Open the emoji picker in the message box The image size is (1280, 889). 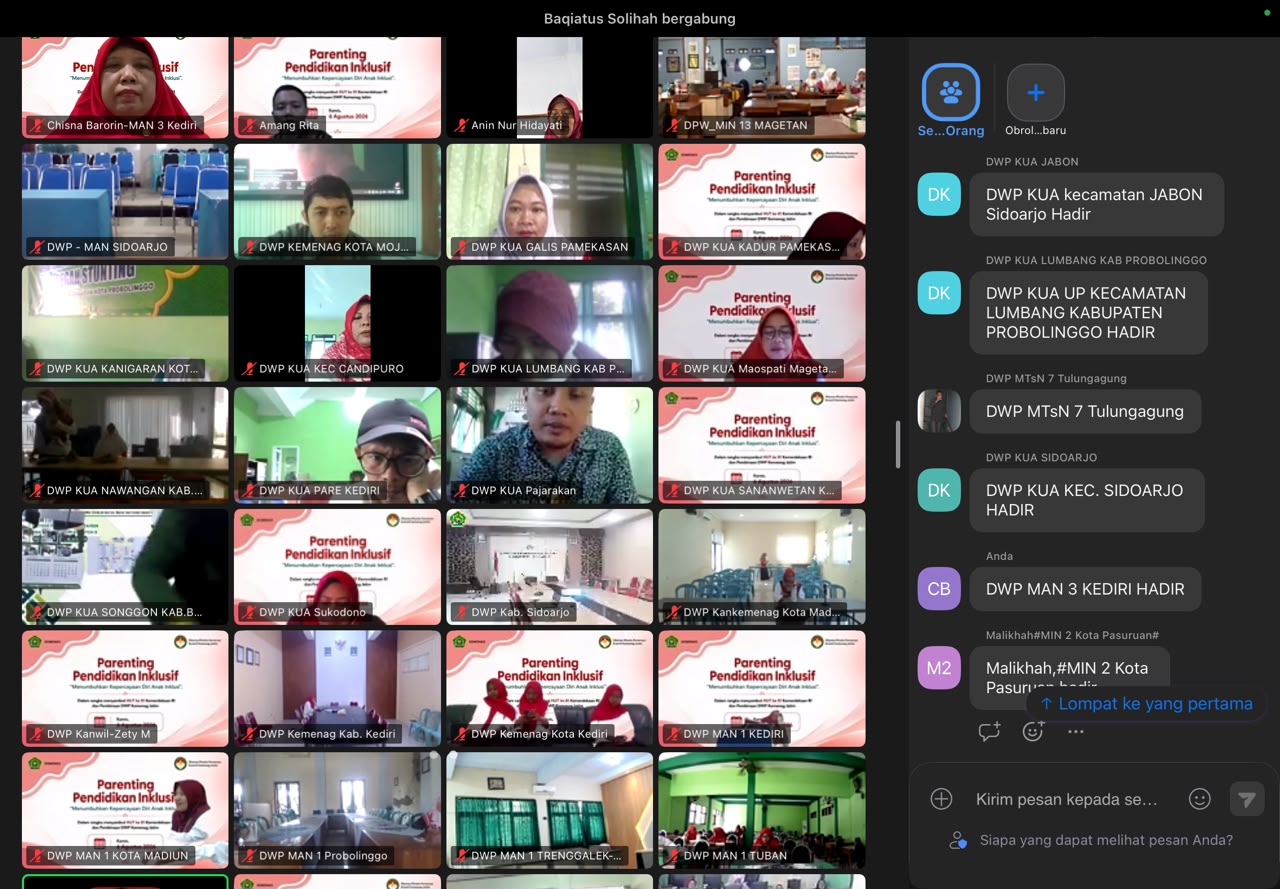(x=1200, y=799)
